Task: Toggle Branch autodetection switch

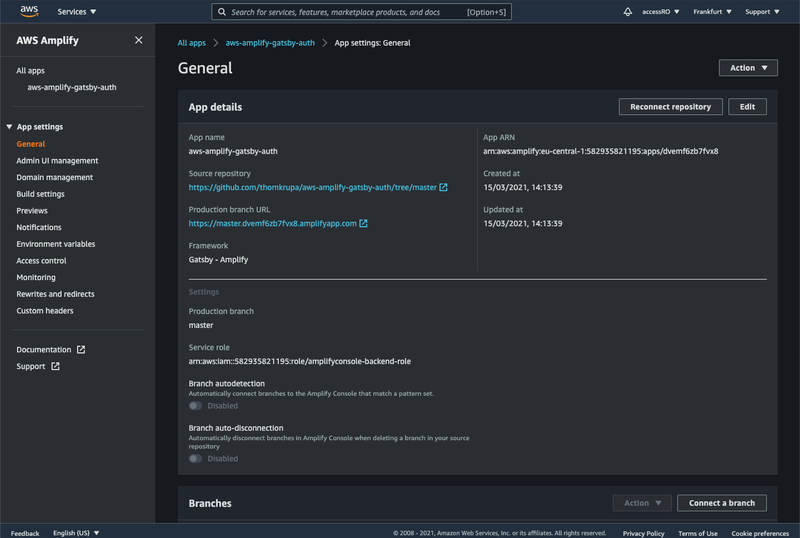Action: [x=195, y=406]
